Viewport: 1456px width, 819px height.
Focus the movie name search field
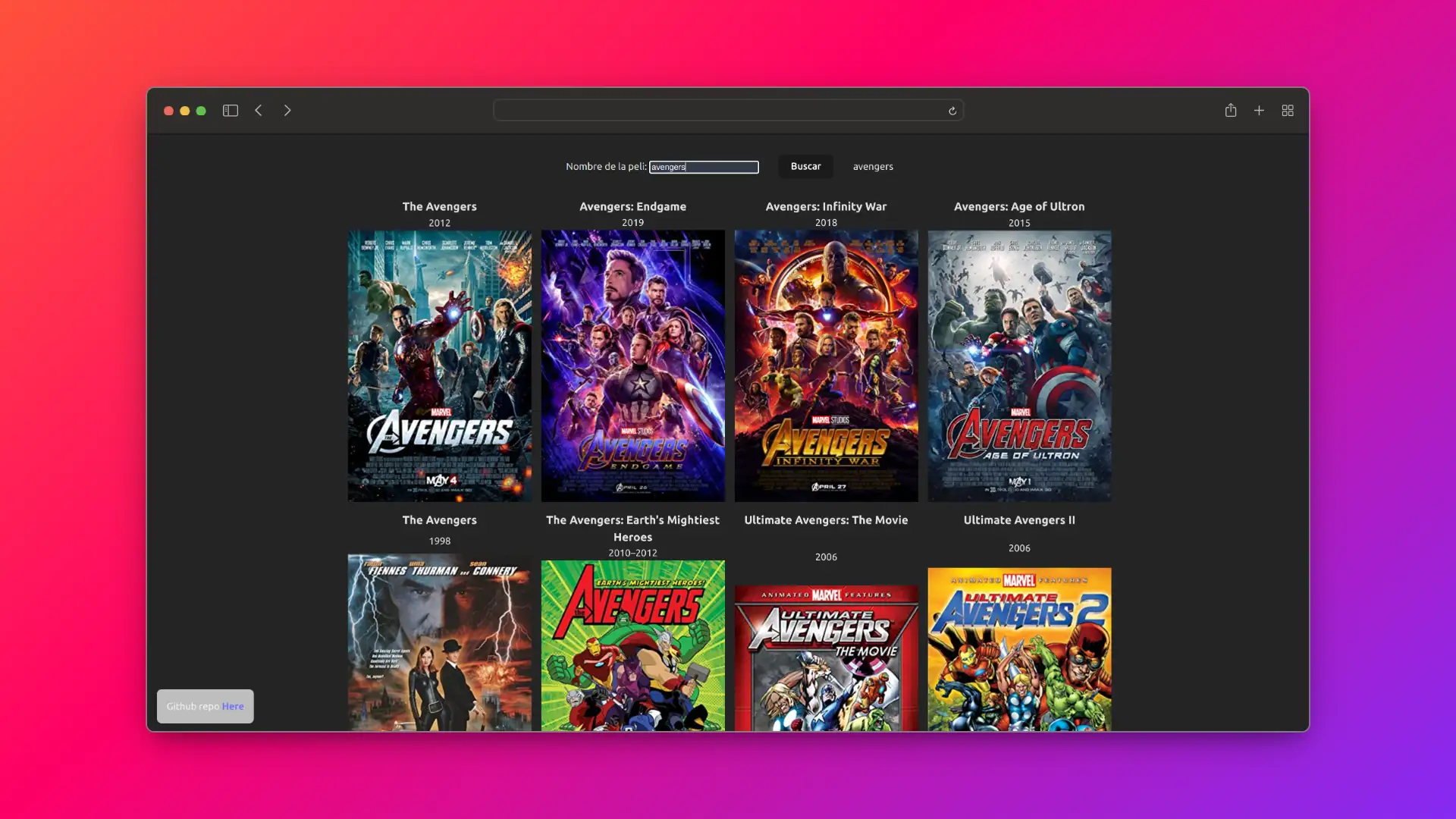click(x=704, y=167)
